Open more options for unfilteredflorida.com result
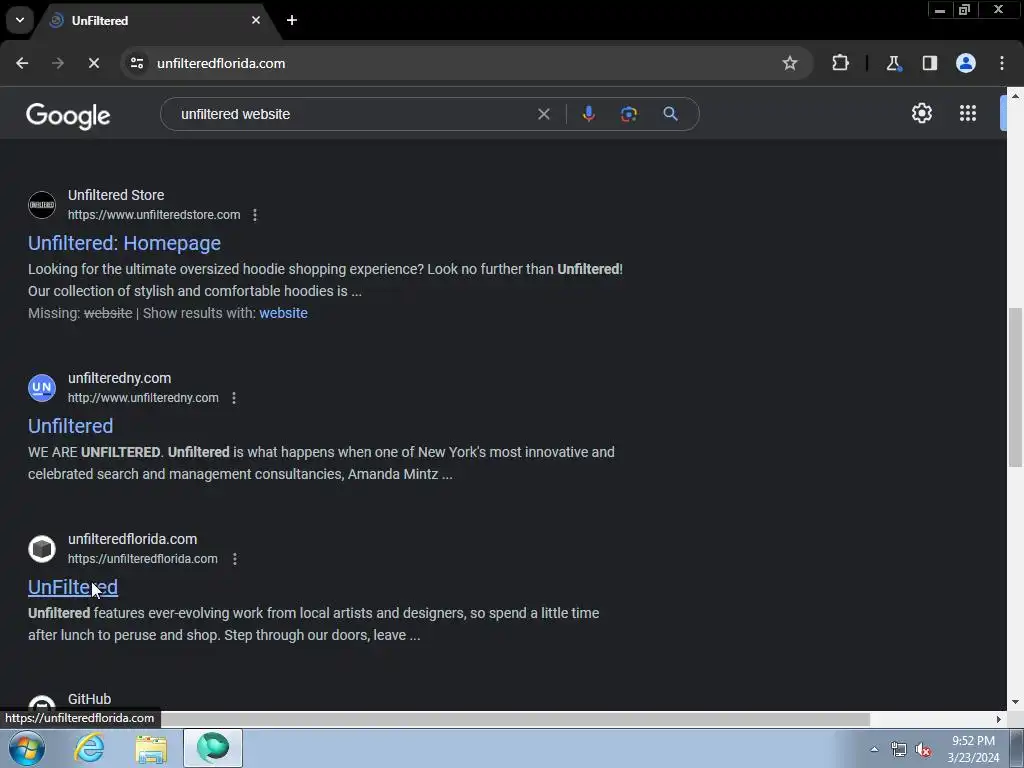Screen dimensions: 1024x768 pos(234,559)
